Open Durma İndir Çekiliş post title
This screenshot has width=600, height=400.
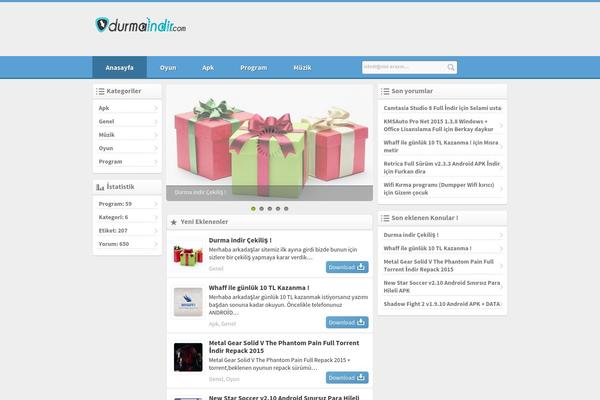(x=240, y=240)
